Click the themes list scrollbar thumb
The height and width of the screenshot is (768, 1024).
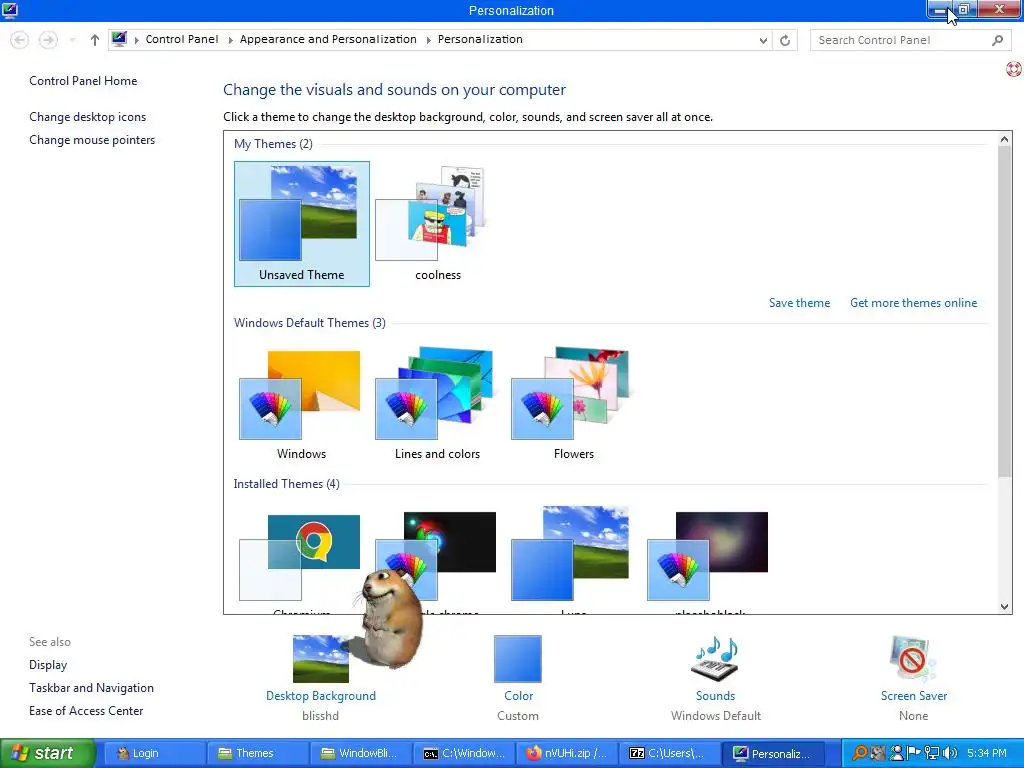[x=1004, y=312]
